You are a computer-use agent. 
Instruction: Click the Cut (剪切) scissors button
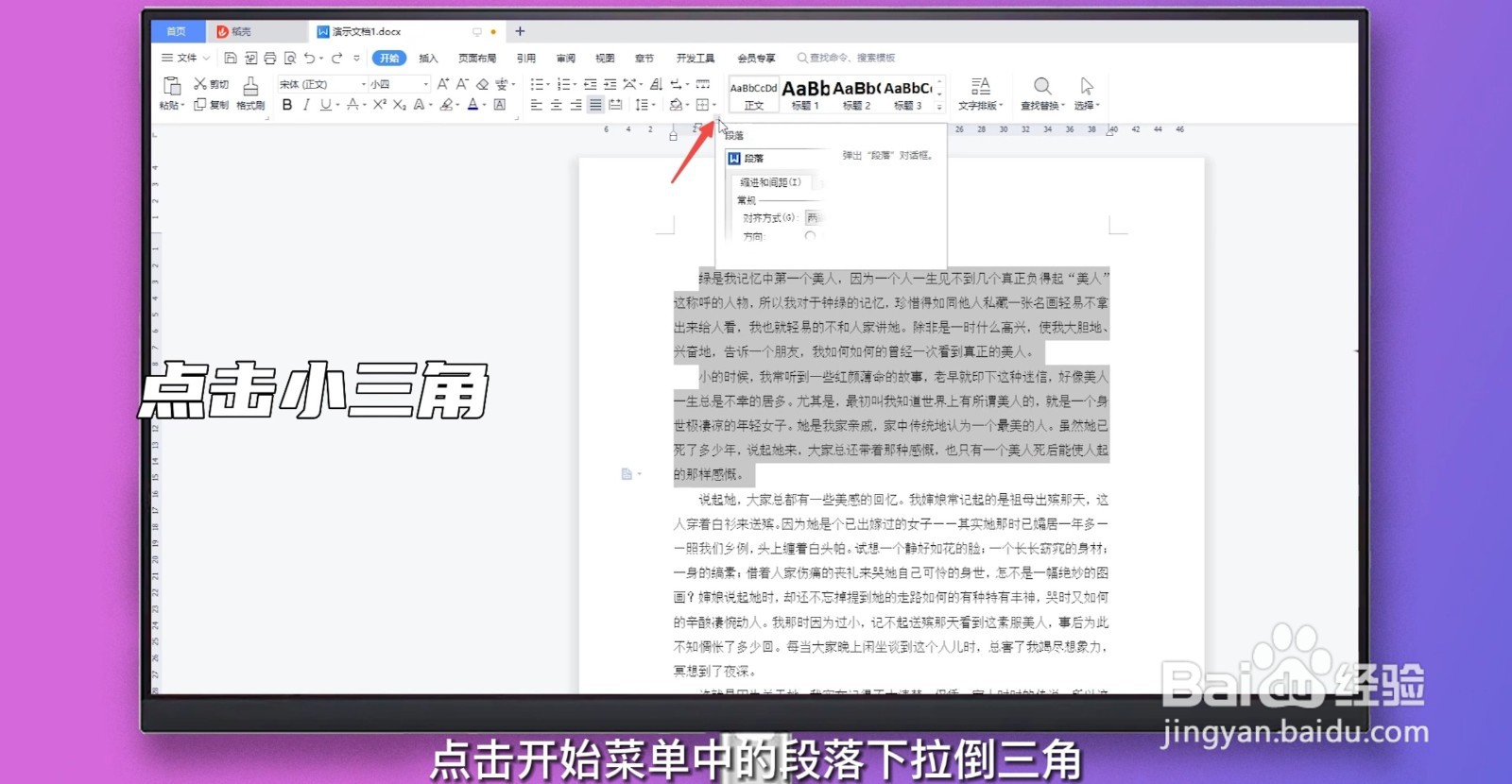pyautogui.click(x=212, y=84)
